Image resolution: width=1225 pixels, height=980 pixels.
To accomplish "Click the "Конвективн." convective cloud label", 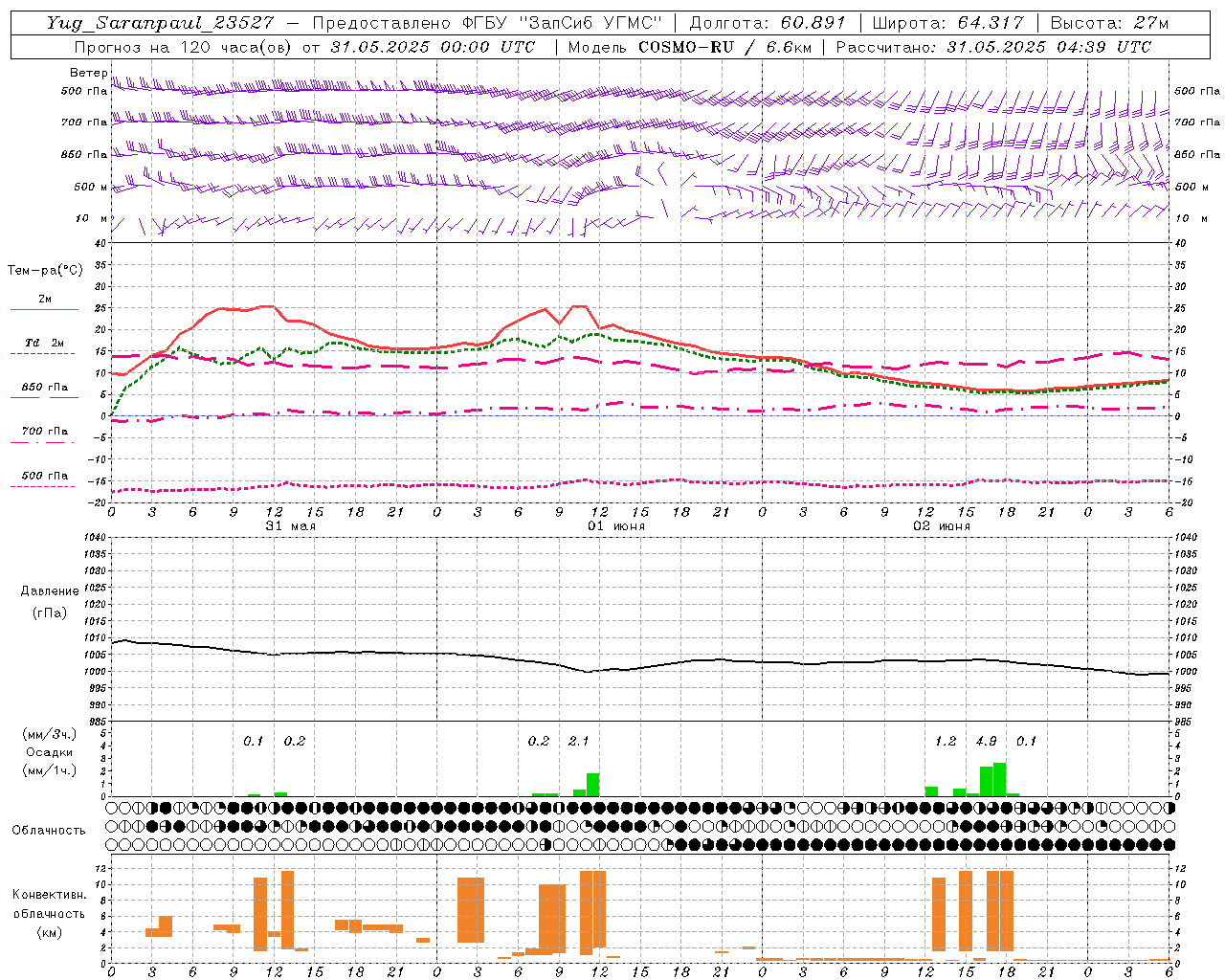I will (49, 895).
